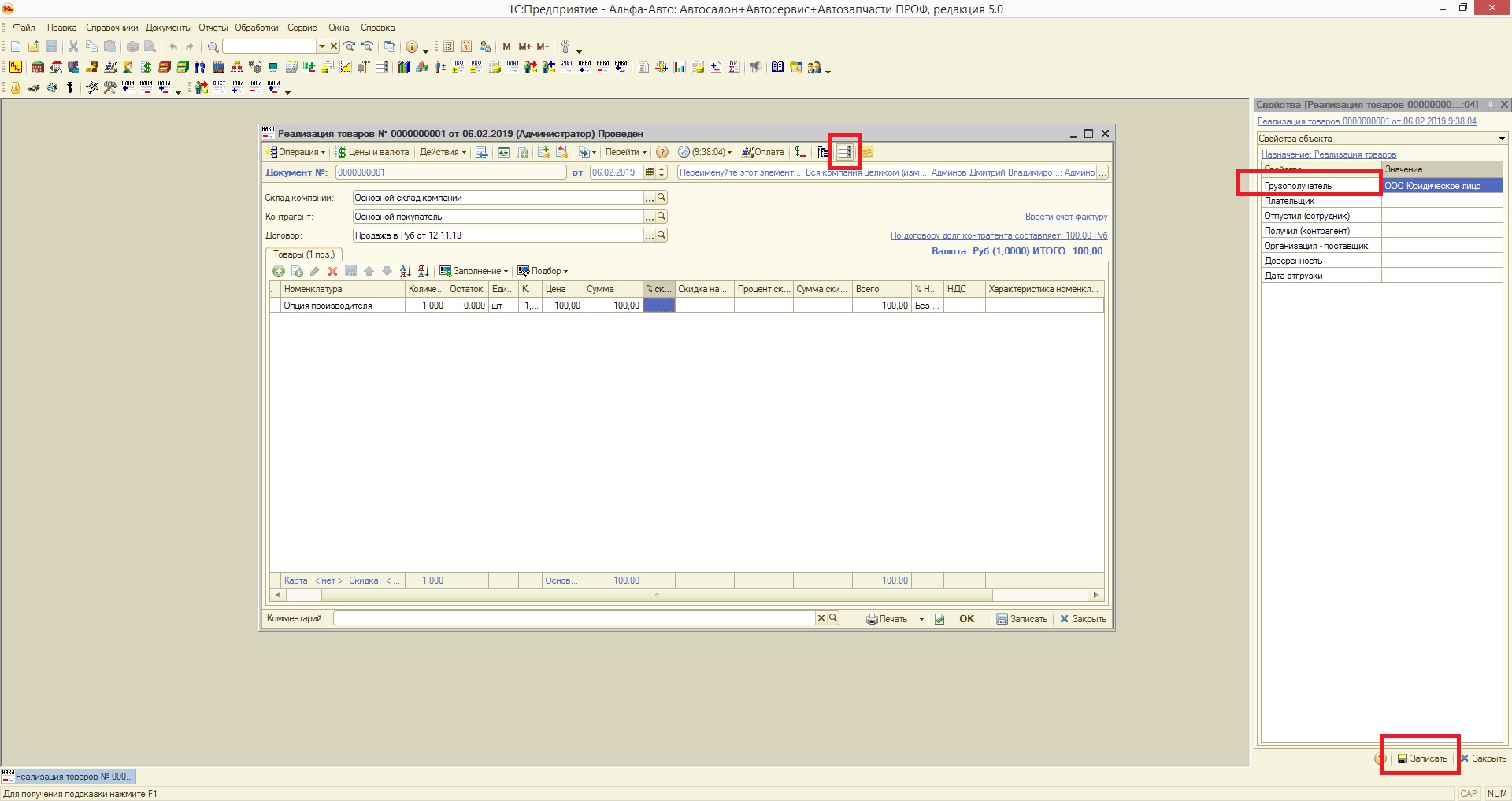Click the open book icon in second toolbar
The image size is (1512, 801).
pos(777,67)
